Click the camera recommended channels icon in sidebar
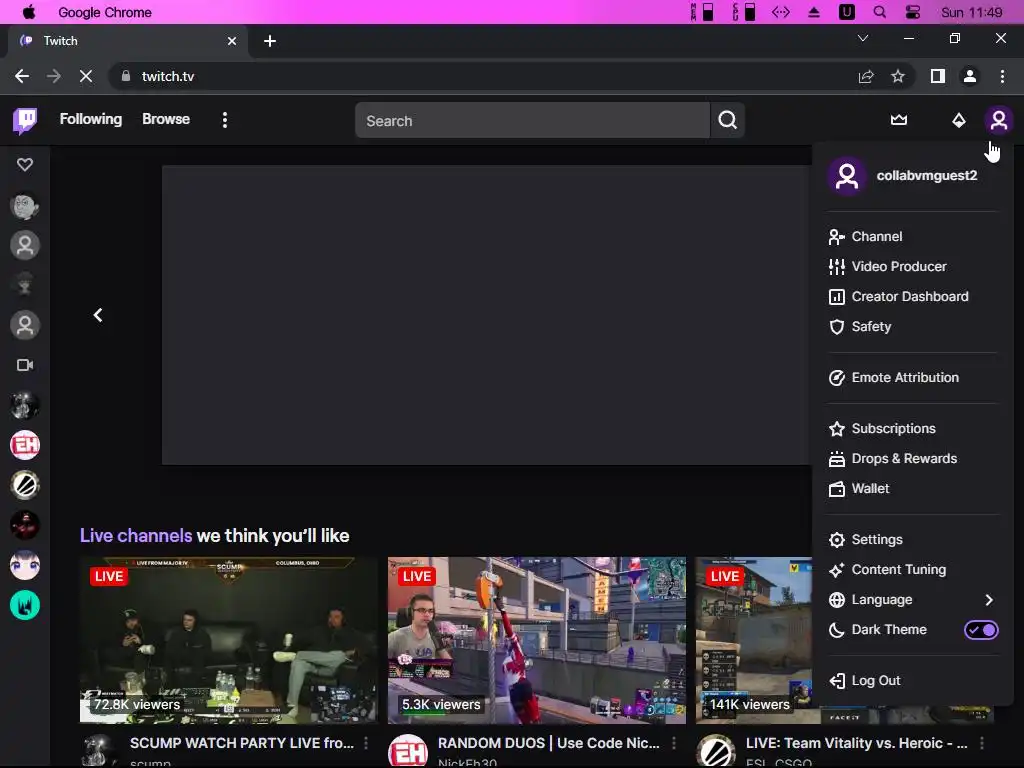Screen dimensions: 1024x768 pos(25,365)
